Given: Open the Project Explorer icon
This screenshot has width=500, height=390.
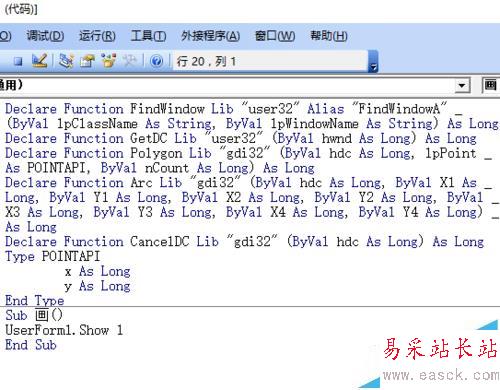Looking at the screenshot, I should tap(66, 61).
